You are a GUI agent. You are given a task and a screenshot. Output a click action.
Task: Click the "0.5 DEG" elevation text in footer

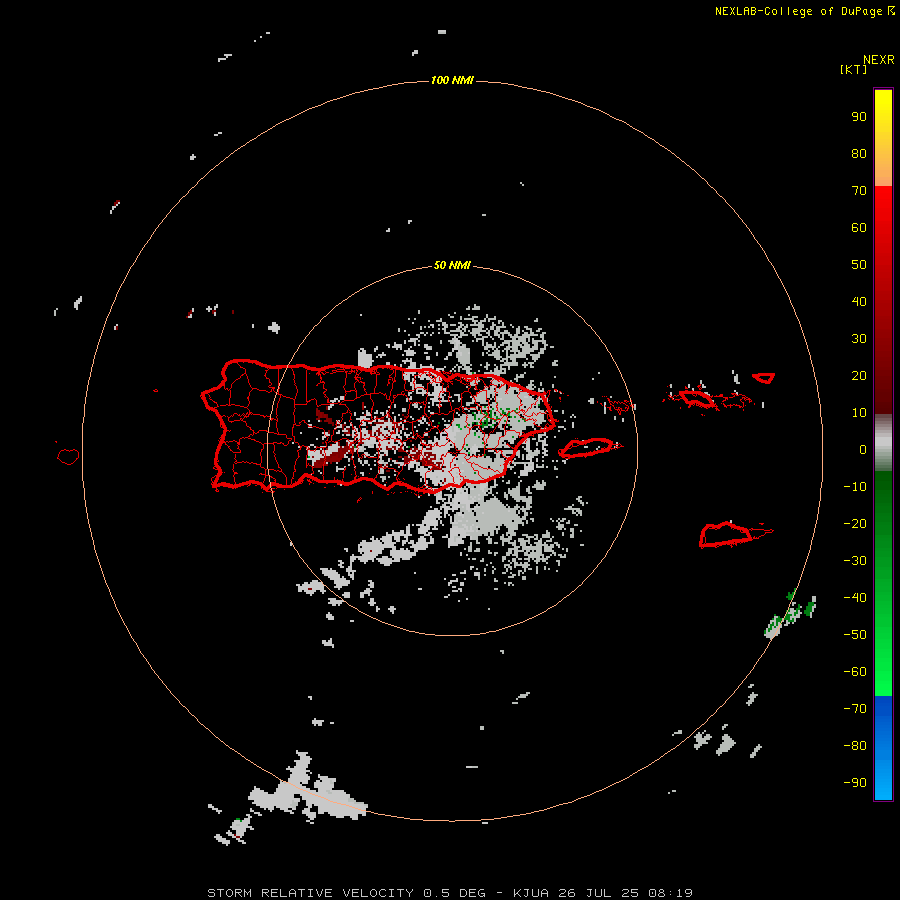[x=455, y=893]
